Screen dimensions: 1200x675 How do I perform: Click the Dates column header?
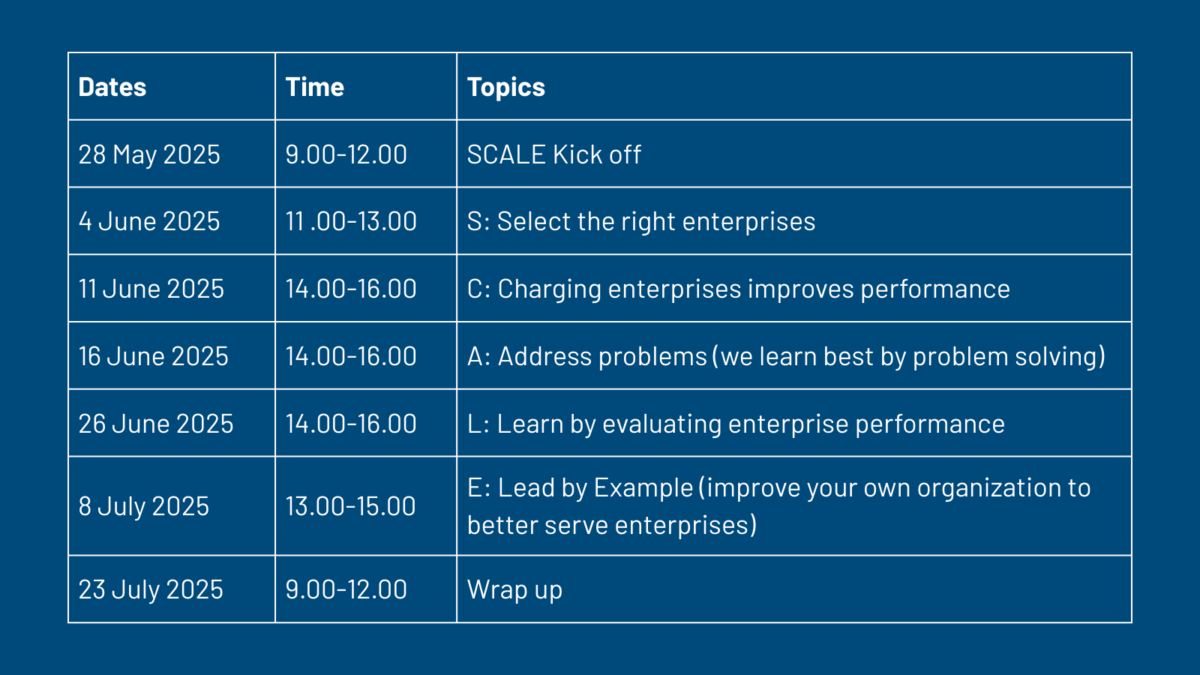[171, 86]
